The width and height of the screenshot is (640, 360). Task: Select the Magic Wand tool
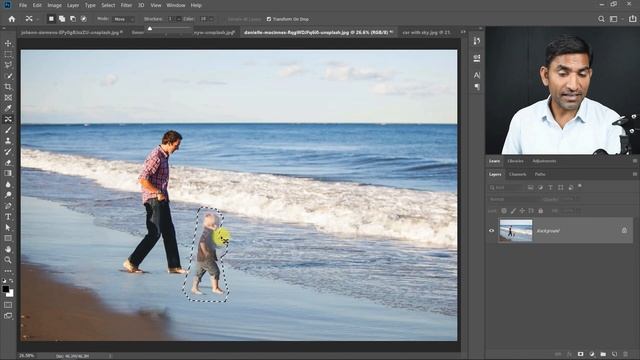pos(8,76)
